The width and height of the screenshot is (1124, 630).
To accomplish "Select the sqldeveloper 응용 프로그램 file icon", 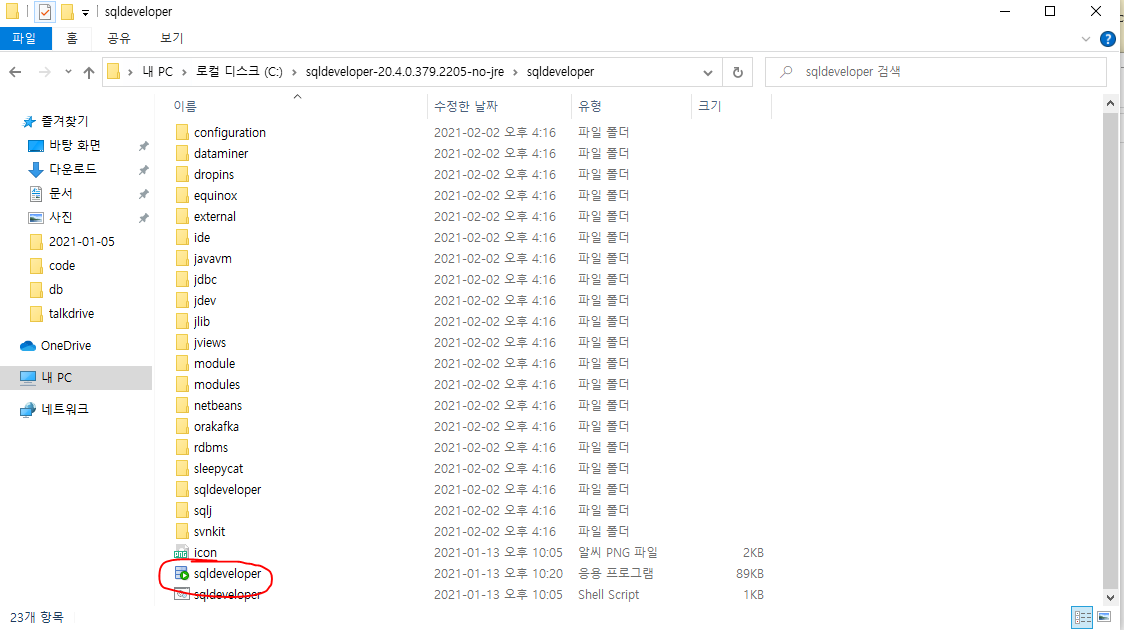I will pos(182,574).
